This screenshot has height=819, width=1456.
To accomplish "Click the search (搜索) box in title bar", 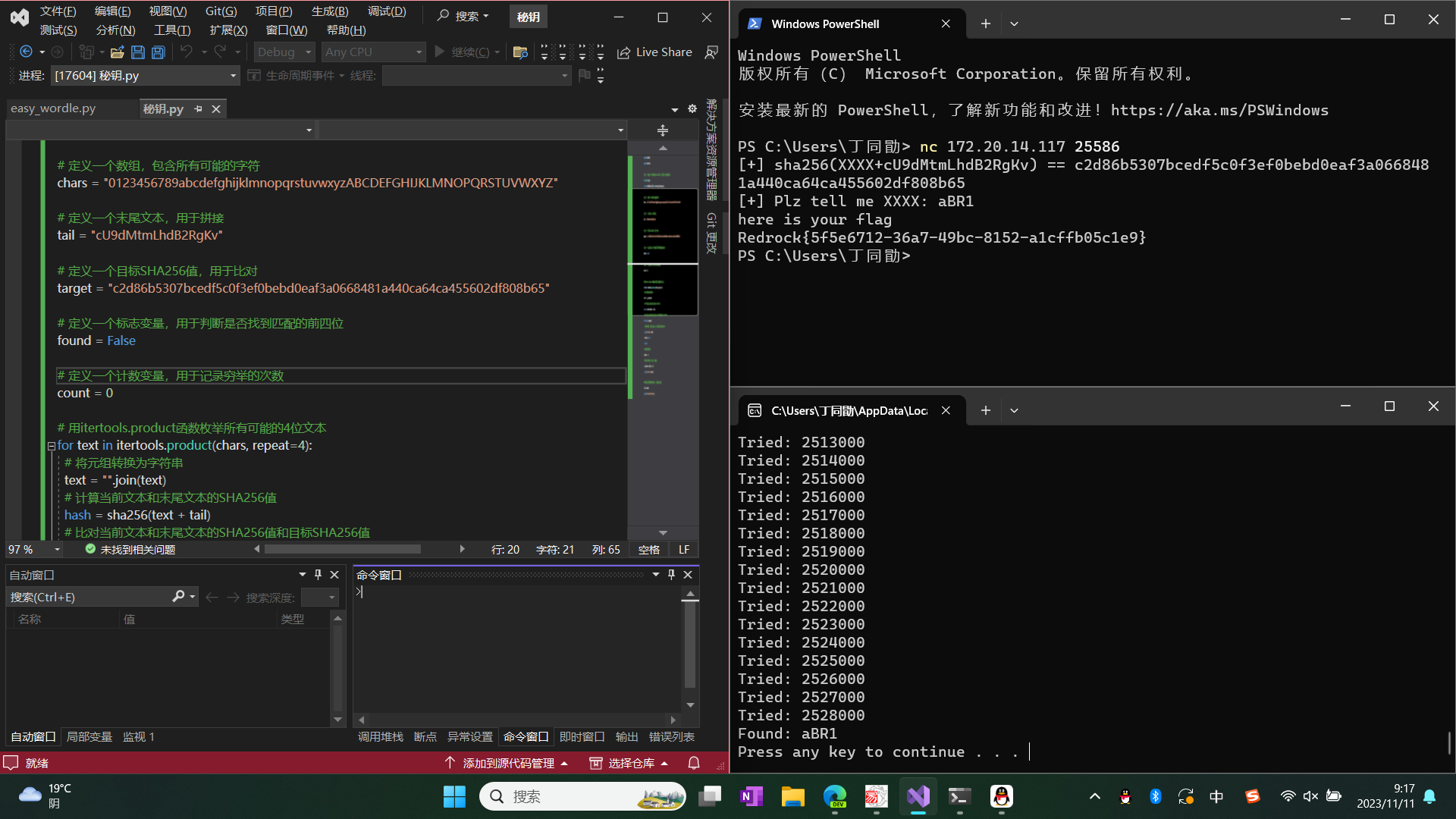I will coord(463,16).
